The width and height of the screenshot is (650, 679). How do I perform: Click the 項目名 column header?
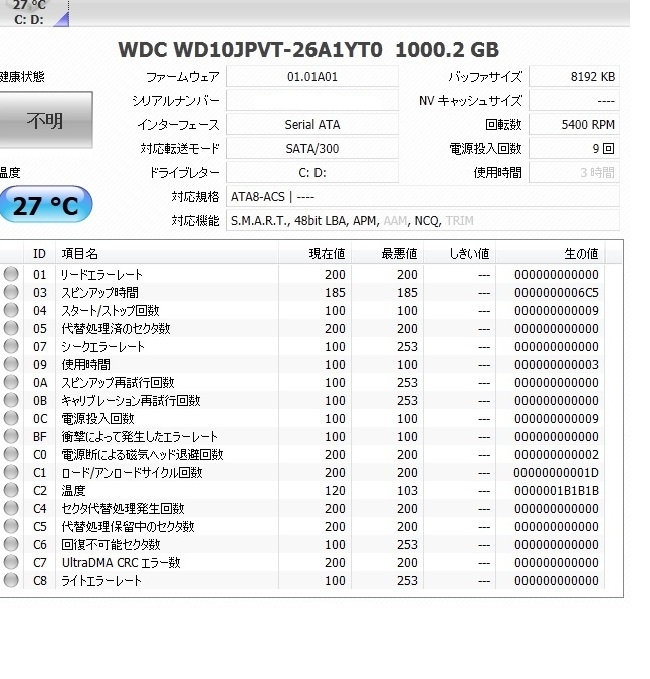pyautogui.click(x=167, y=253)
